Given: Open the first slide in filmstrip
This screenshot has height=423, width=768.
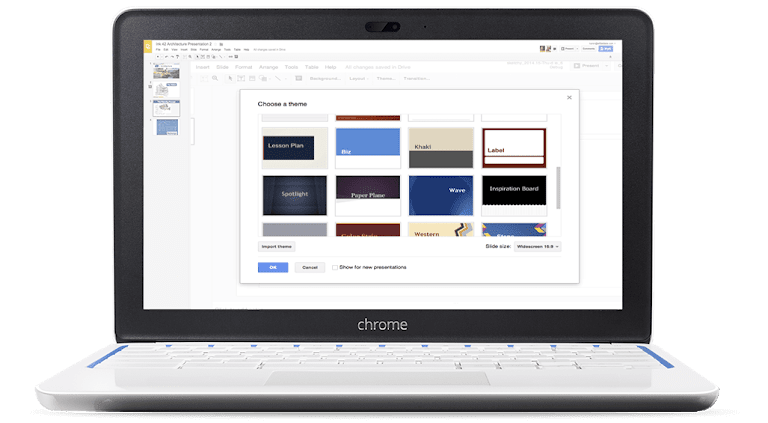Looking at the screenshot, I should 166,72.
